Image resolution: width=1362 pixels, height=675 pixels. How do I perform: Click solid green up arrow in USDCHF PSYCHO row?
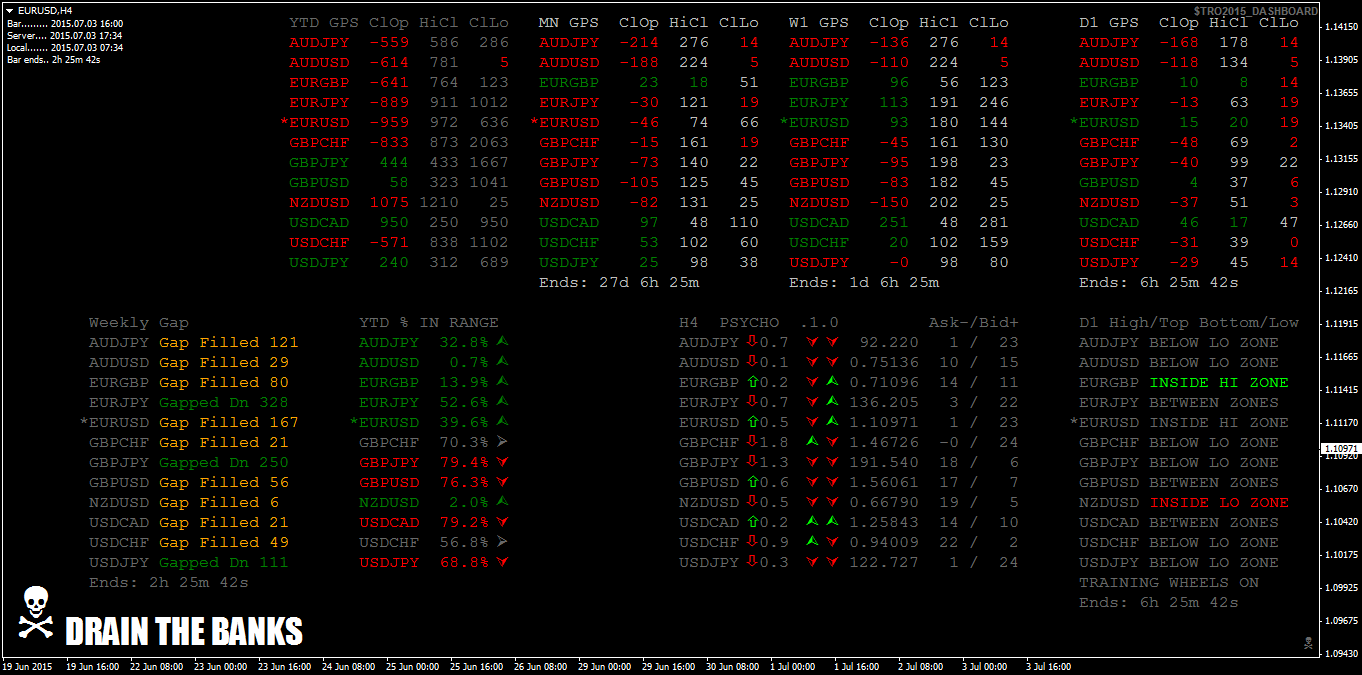pos(813,542)
